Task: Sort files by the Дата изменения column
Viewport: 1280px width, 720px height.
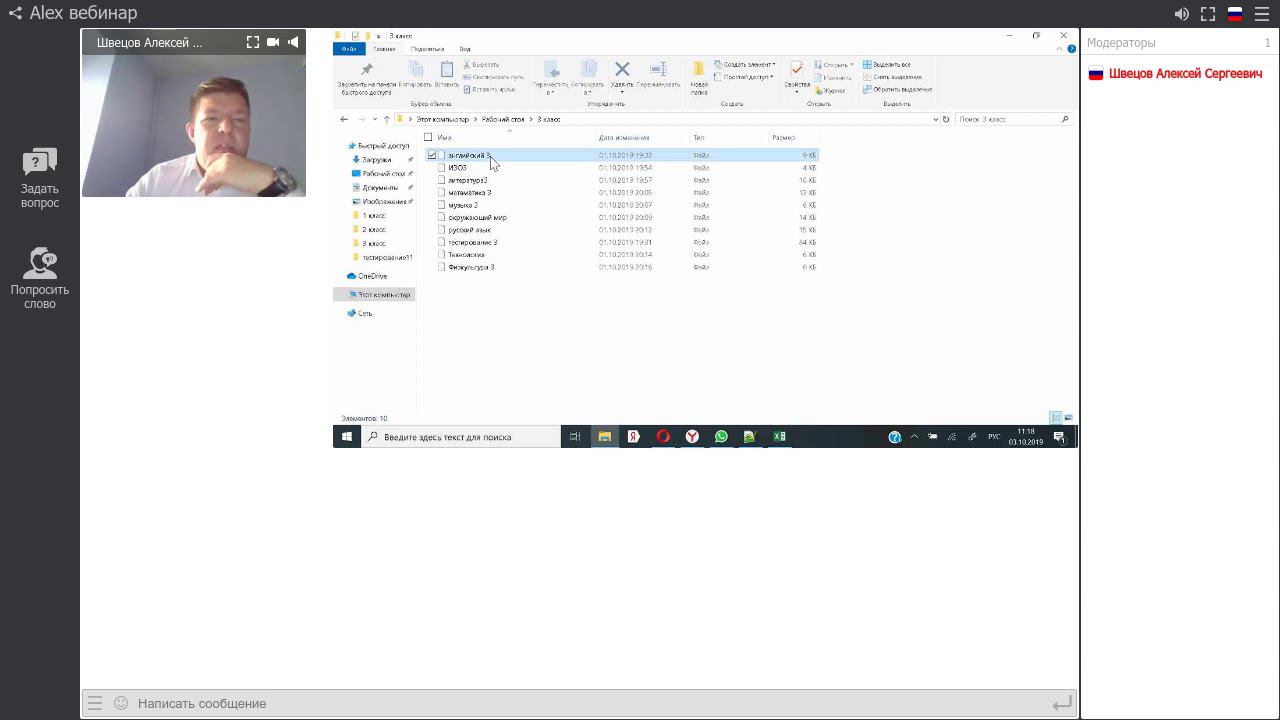Action: [624, 137]
